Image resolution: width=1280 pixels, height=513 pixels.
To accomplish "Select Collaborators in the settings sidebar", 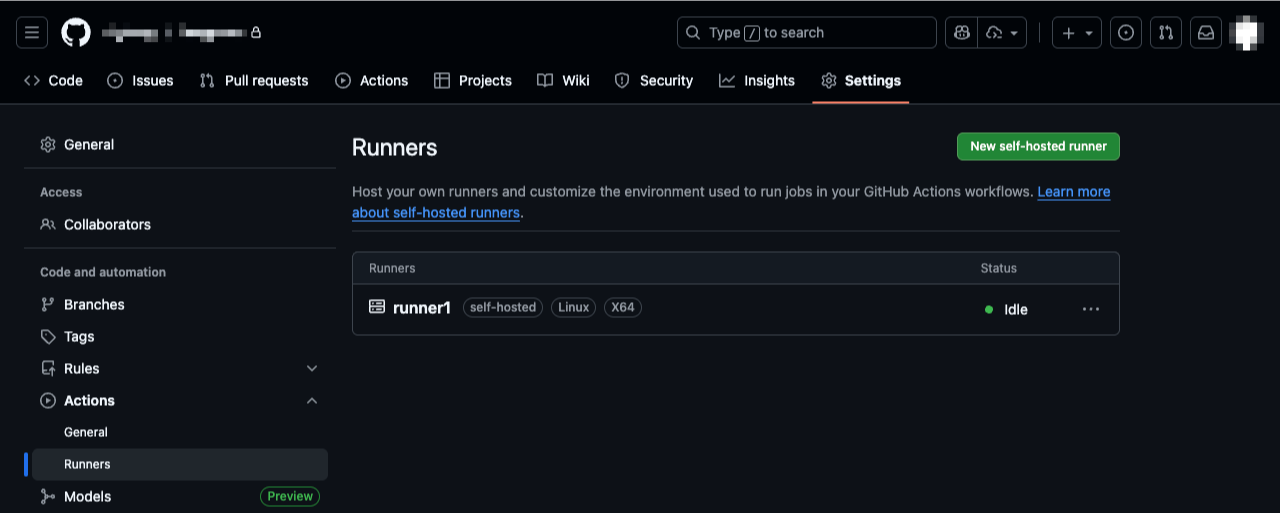I will (x=107, y=225).
